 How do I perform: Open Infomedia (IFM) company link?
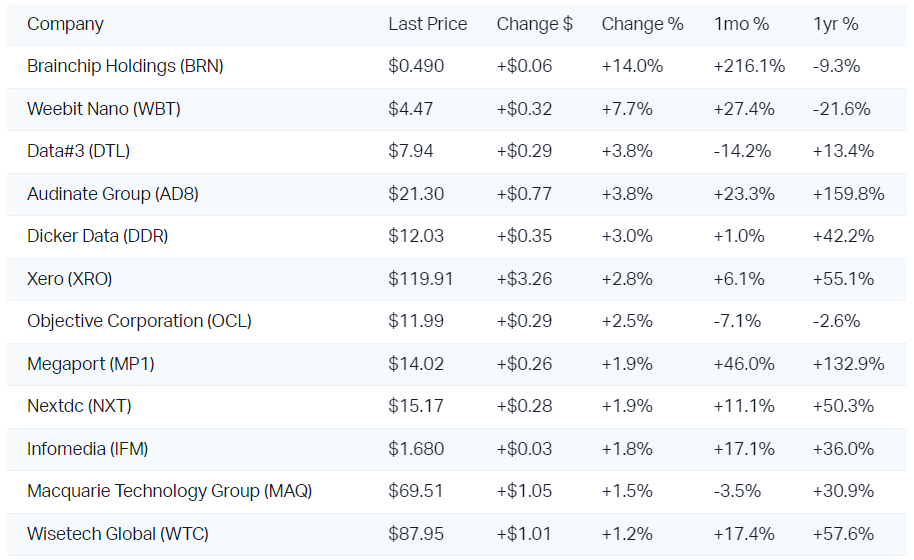pos(87,449)
